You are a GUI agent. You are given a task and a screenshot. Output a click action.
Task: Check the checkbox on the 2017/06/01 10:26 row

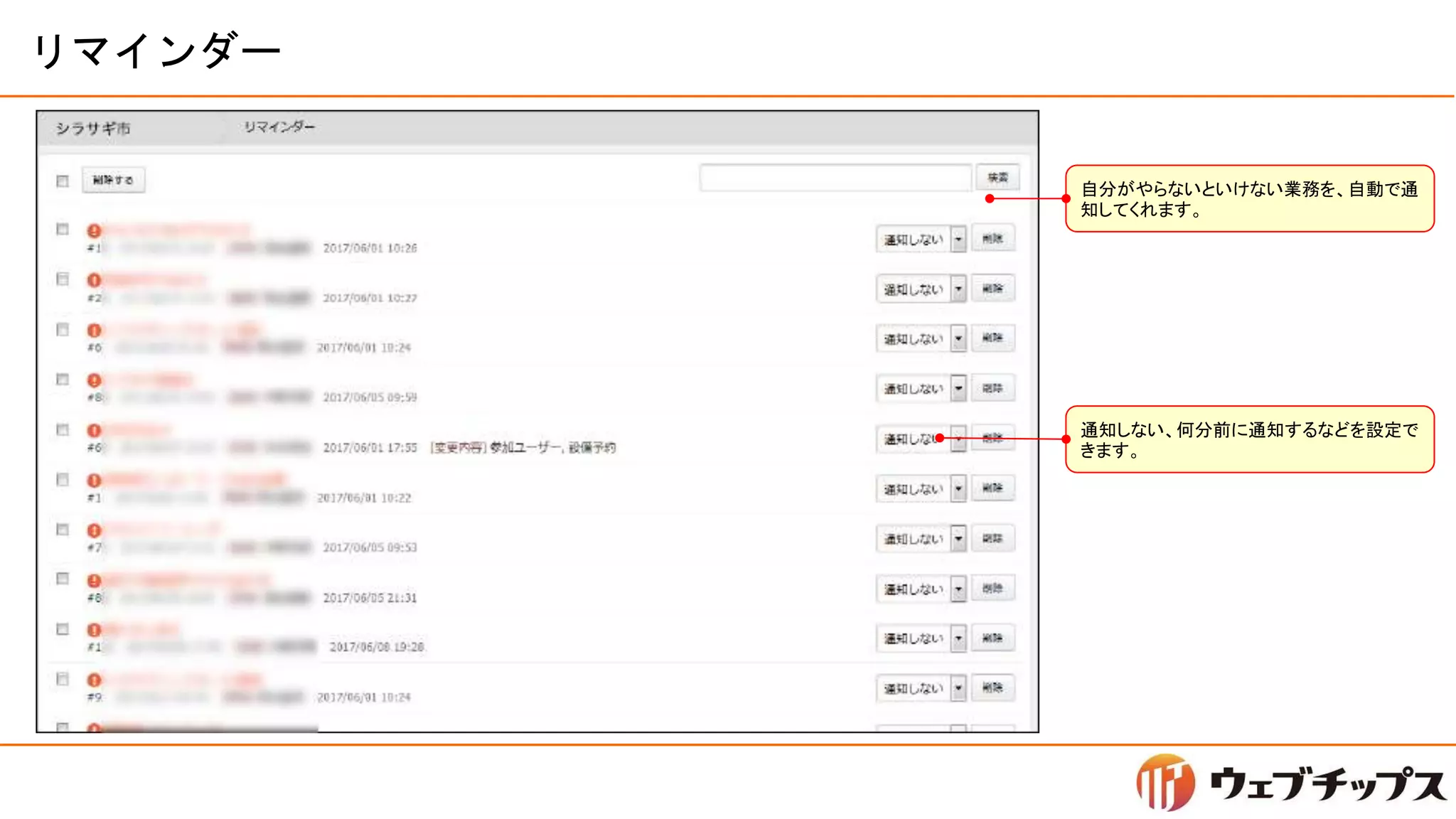click(63, 229)
